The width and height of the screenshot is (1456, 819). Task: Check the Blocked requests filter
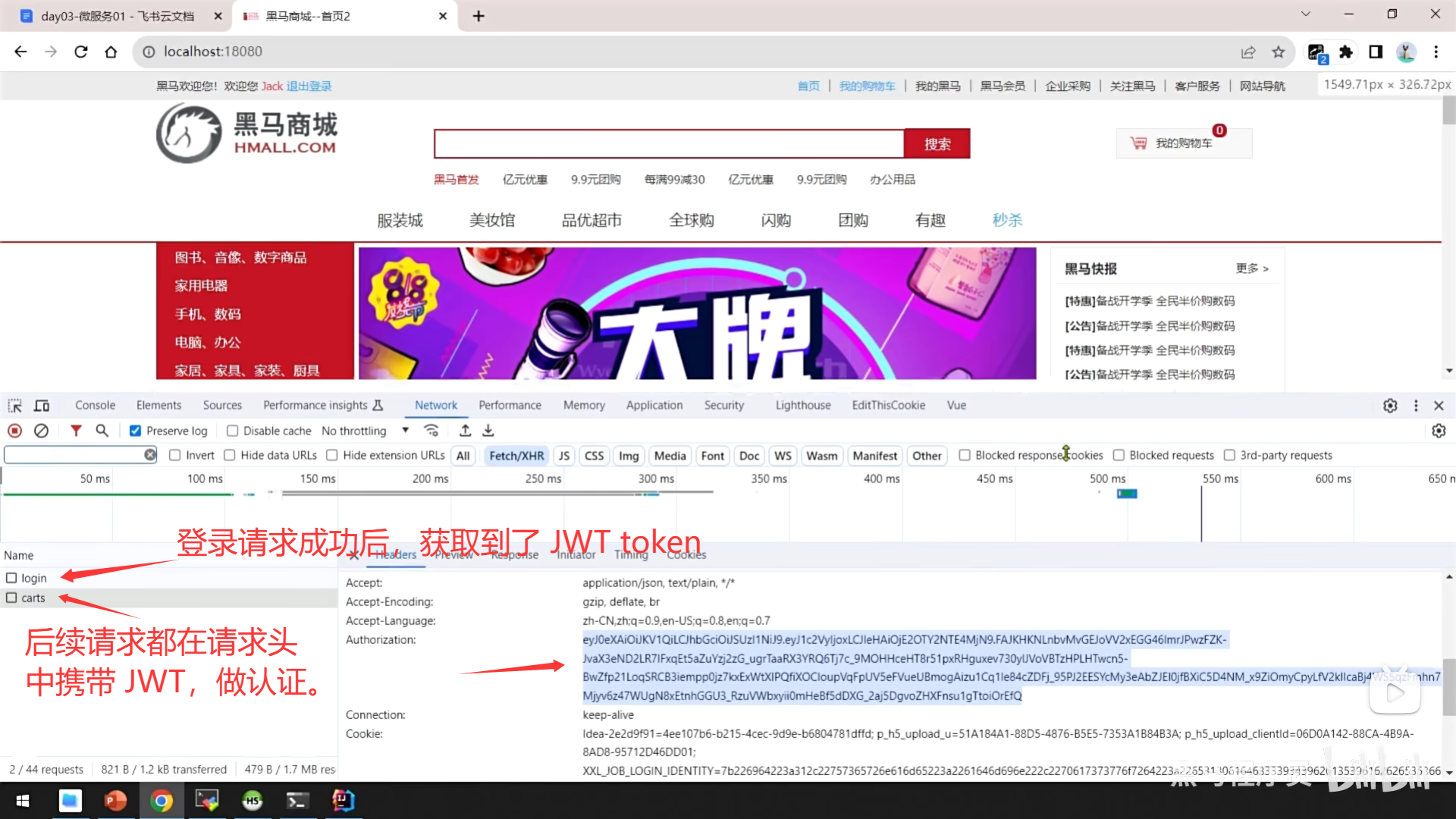coord(1119,455)
